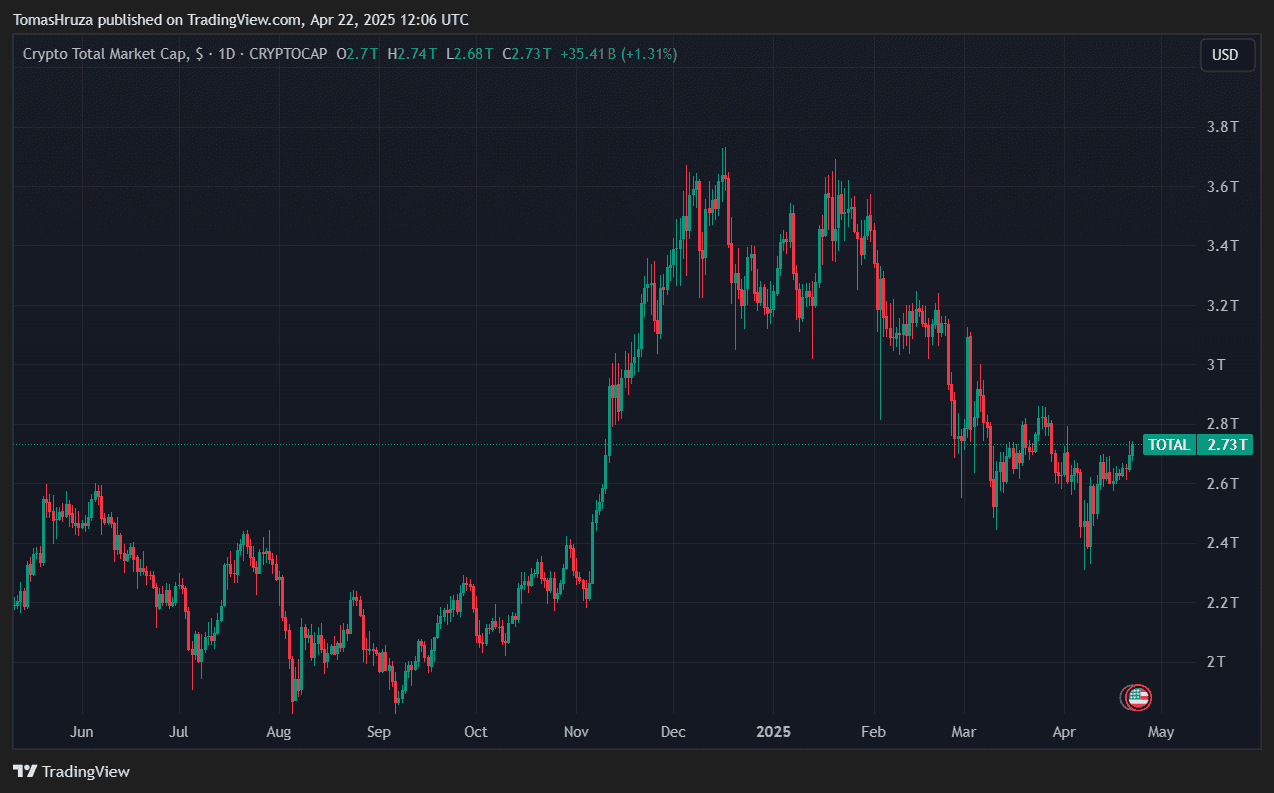Click the 2T price axis label

coord(1216,662)
